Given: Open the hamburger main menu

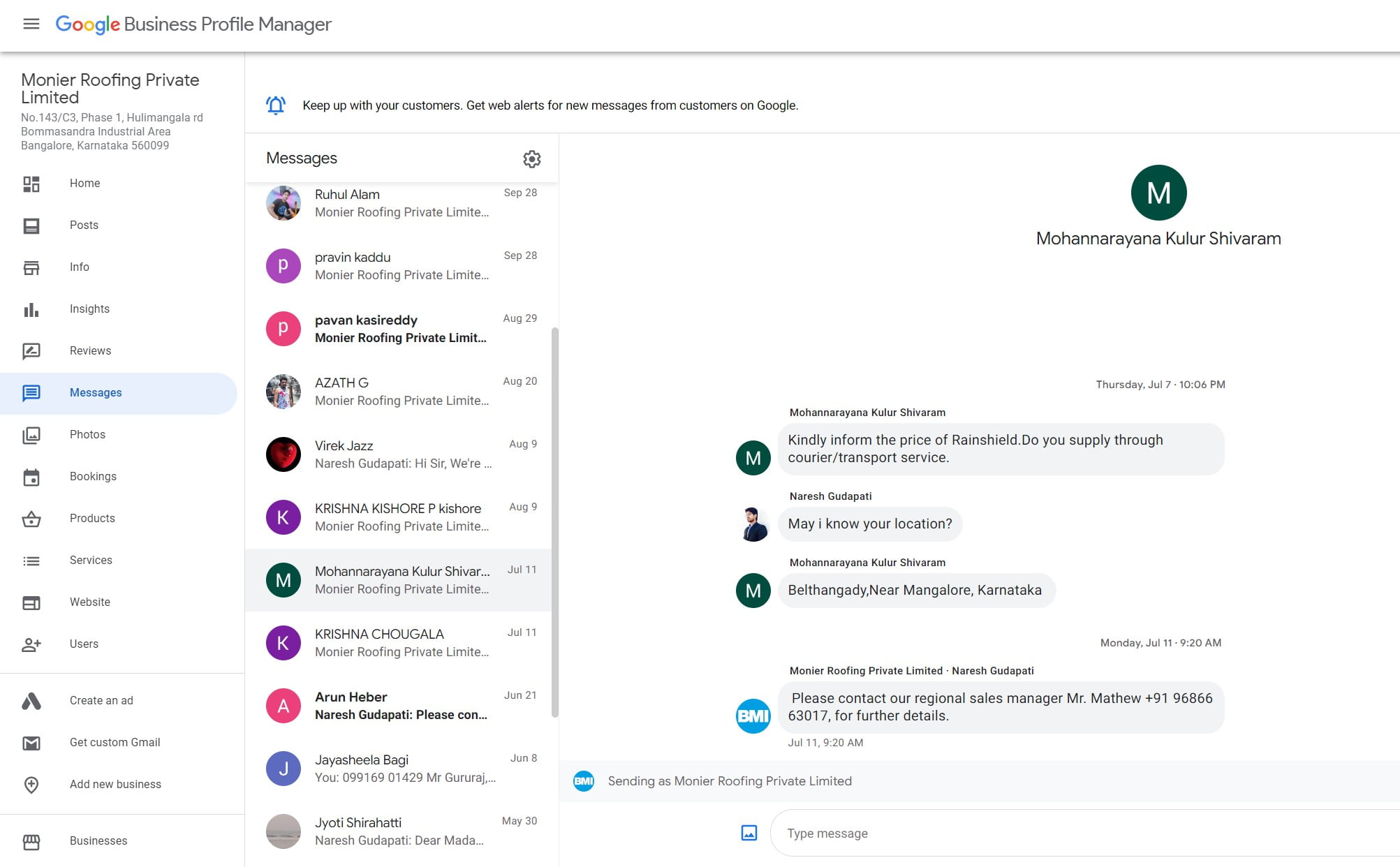Looking at the screenshot, I should pyautogui.click(x=31, y=24).
